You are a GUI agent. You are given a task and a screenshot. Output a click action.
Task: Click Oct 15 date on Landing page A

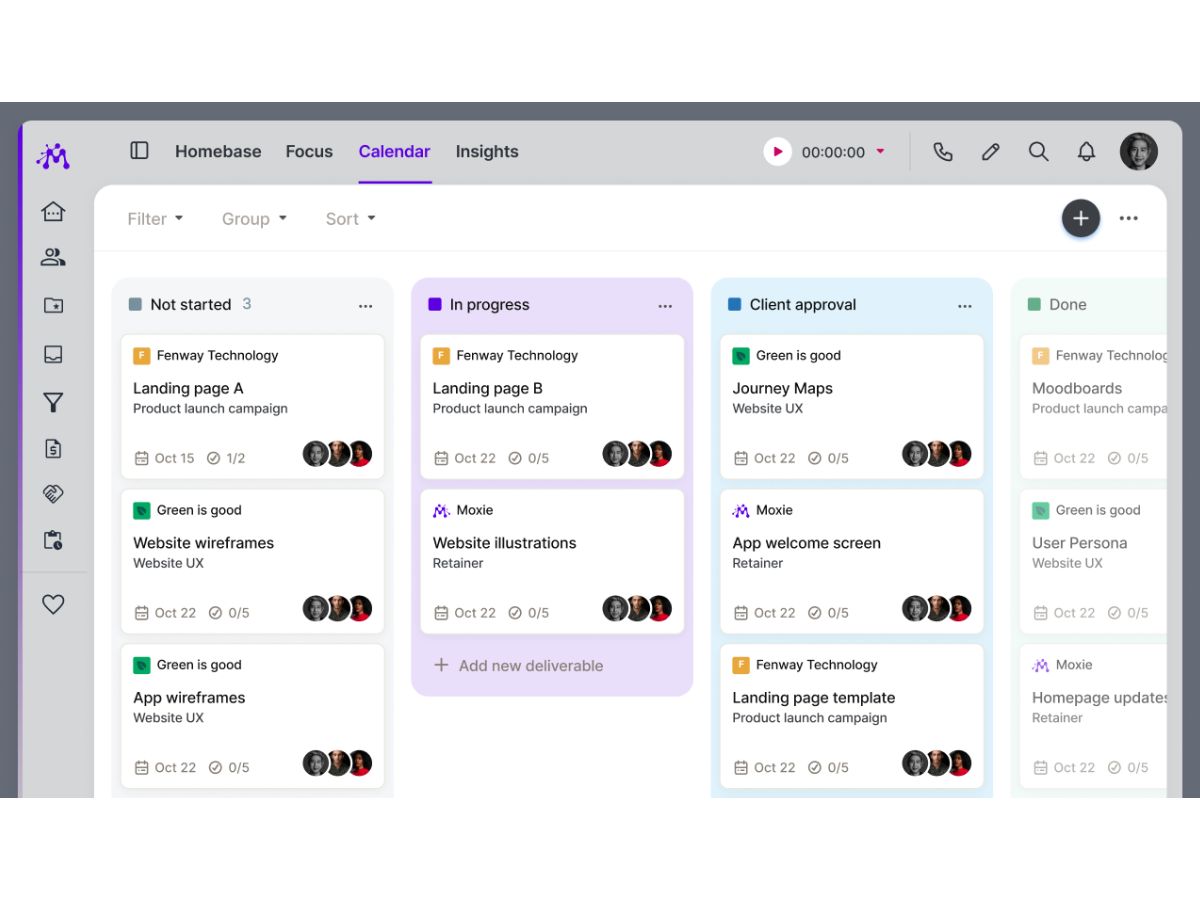(x=165, y=458)
